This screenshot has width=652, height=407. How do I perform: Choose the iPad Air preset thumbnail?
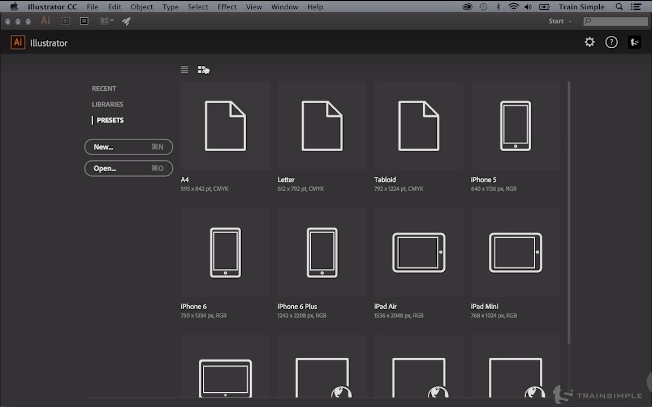pos(418,251)
